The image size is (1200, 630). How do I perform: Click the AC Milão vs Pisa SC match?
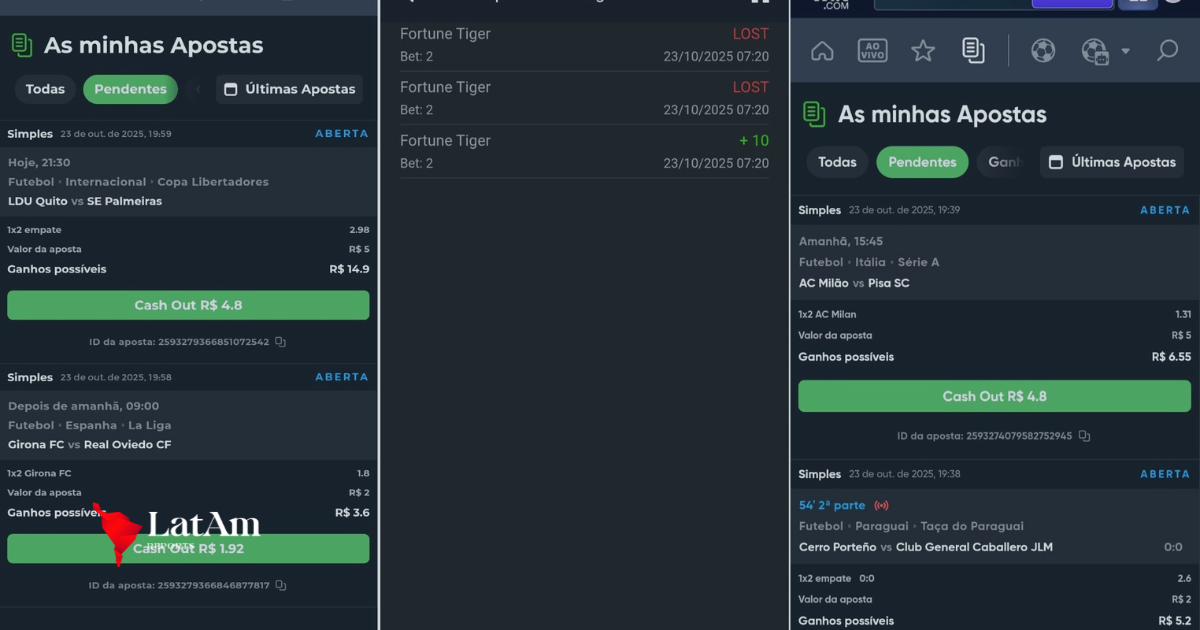(854, 283)
